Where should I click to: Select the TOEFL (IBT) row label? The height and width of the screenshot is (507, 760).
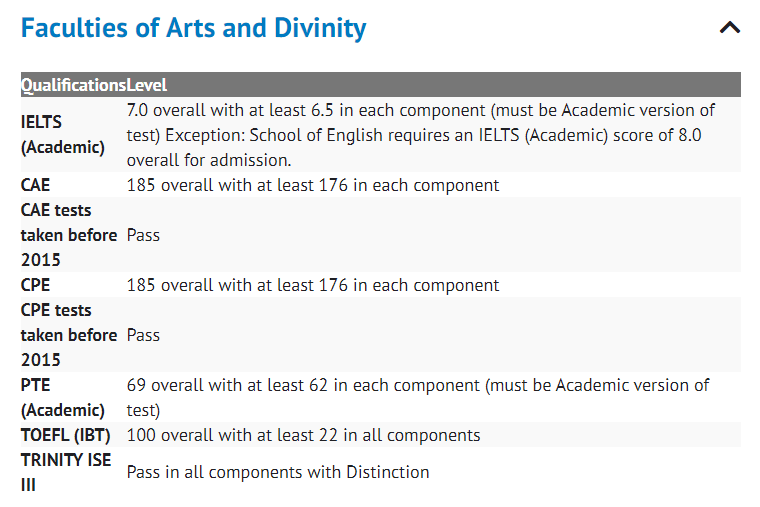65,435
